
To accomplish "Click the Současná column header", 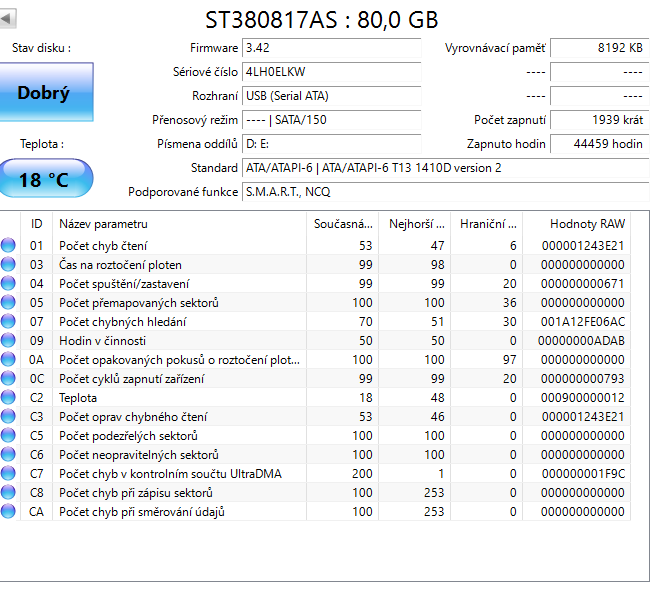I will (x=342, y=224).
